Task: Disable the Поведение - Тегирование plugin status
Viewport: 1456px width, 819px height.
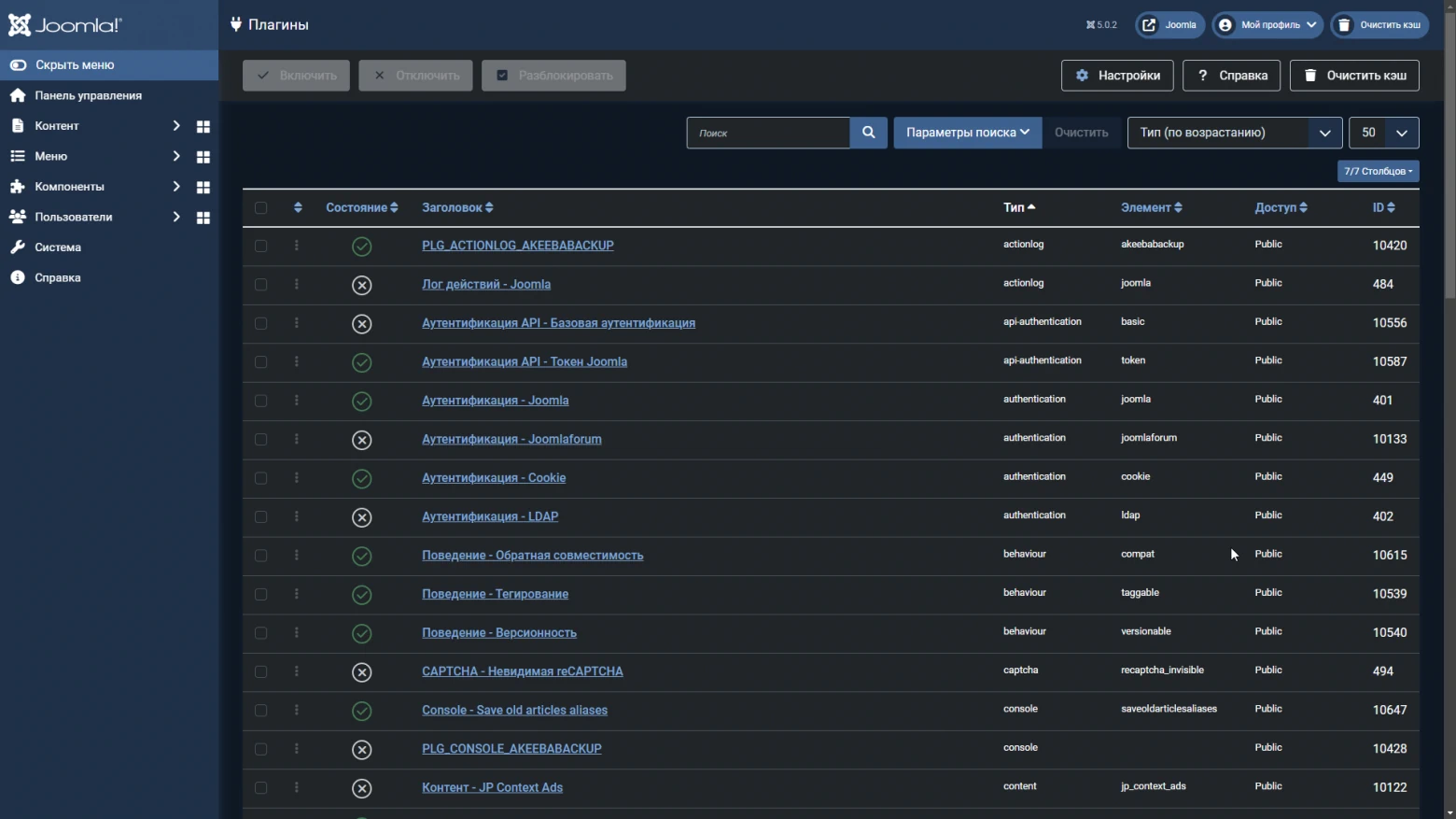Action: [362, 595]
